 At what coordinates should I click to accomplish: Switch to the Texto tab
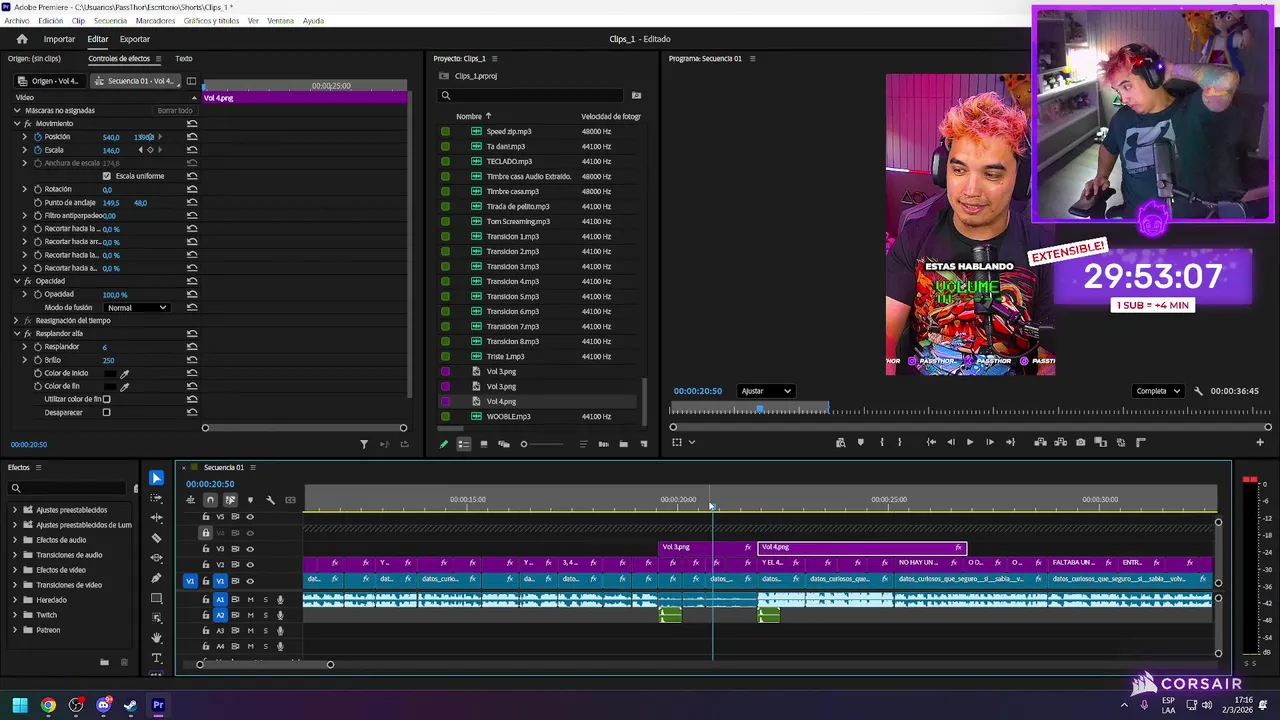[x=184, y=58]
